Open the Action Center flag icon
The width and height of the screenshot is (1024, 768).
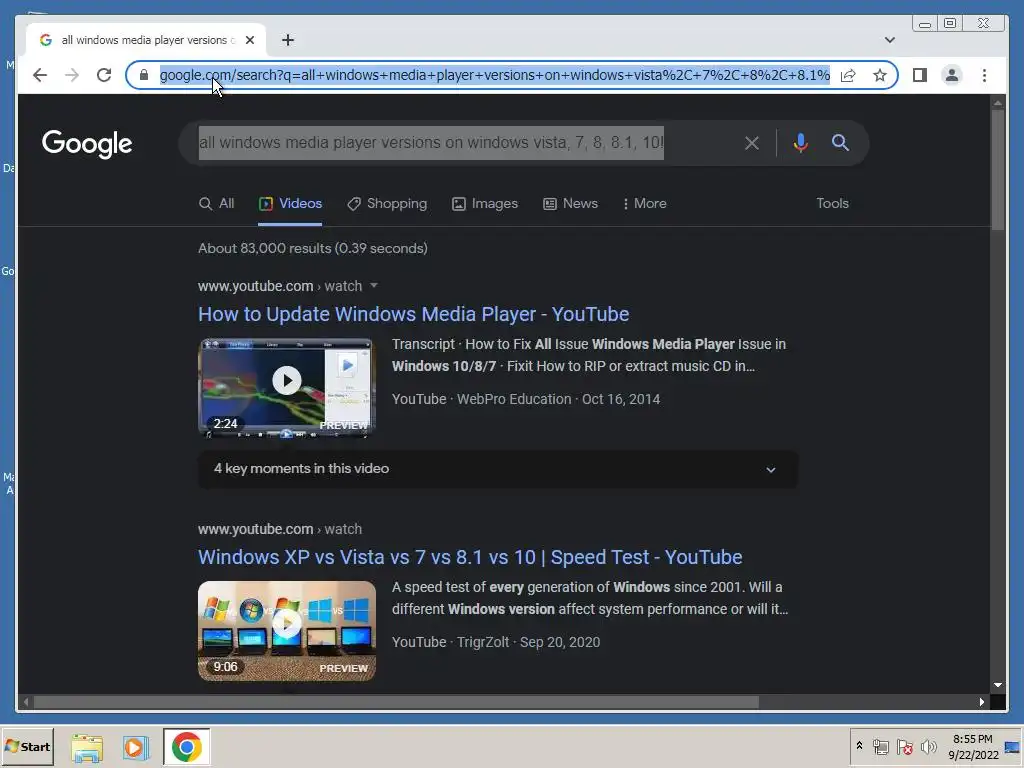[904, 747]
